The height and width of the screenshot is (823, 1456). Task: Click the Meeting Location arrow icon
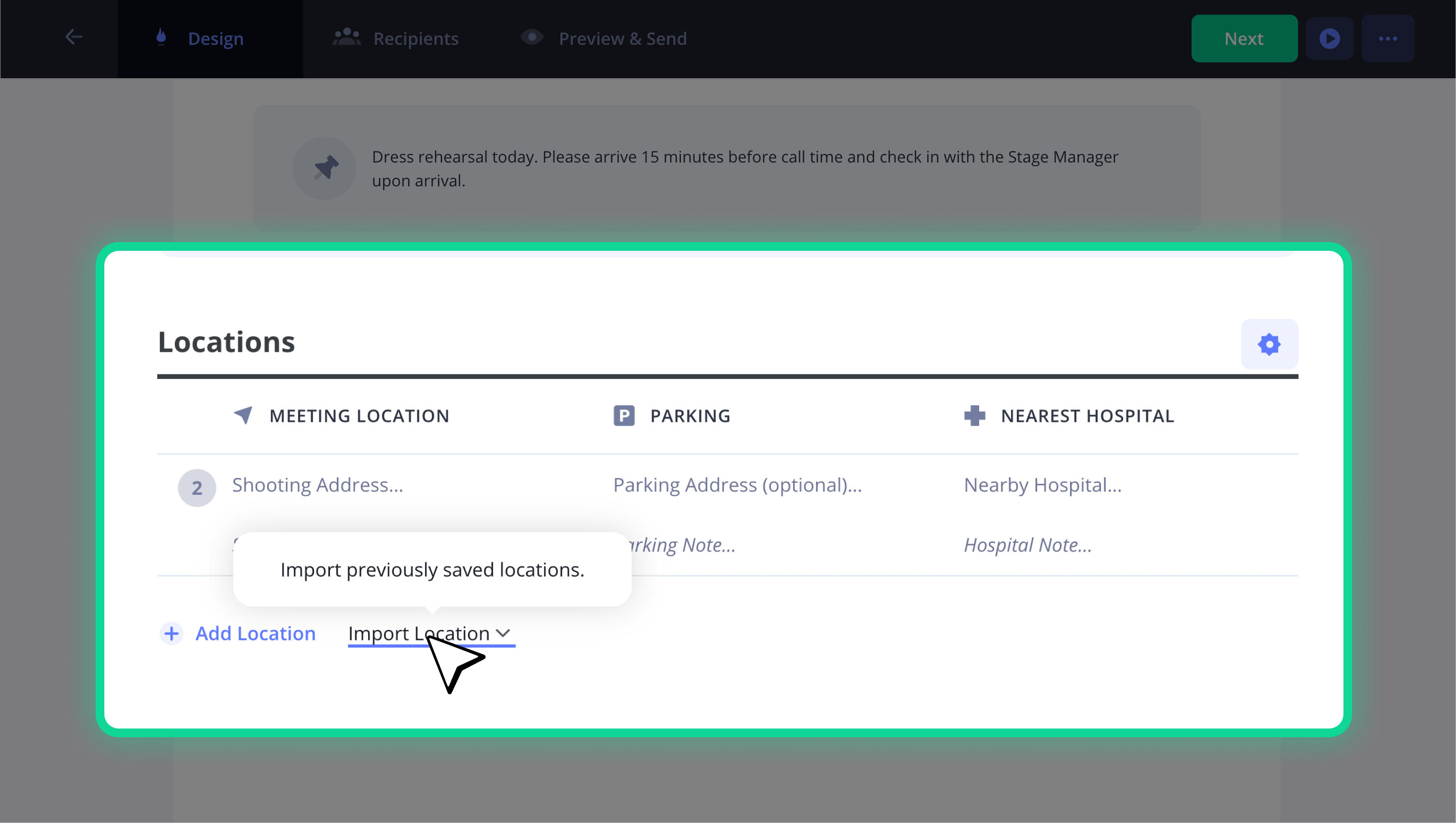point(243,416)
